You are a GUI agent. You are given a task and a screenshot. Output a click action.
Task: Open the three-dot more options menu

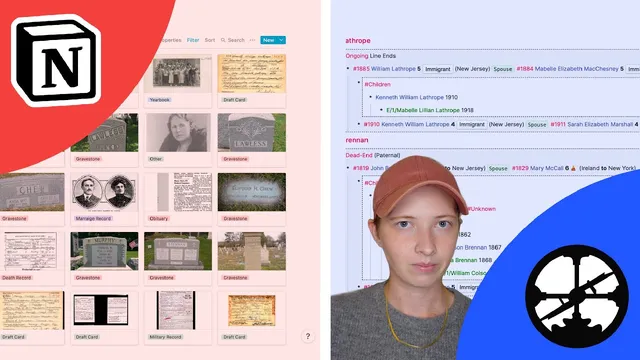coord(252,40)
